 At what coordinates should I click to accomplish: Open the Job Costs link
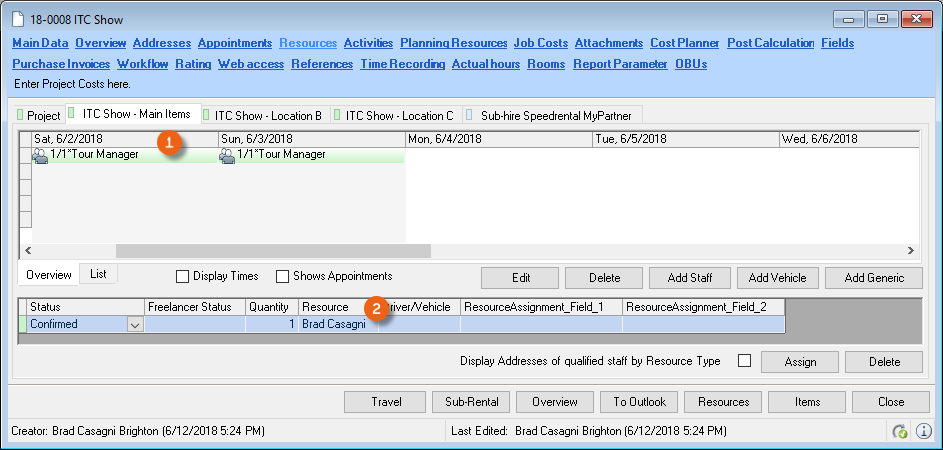point(540,43)
